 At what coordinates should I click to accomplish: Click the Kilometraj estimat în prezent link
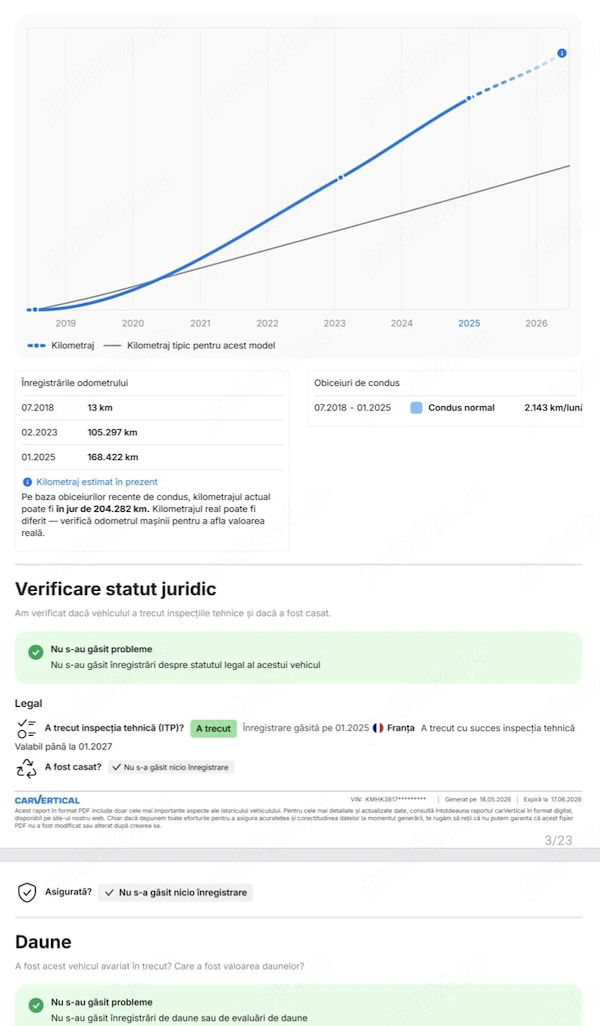click(97, 482)
